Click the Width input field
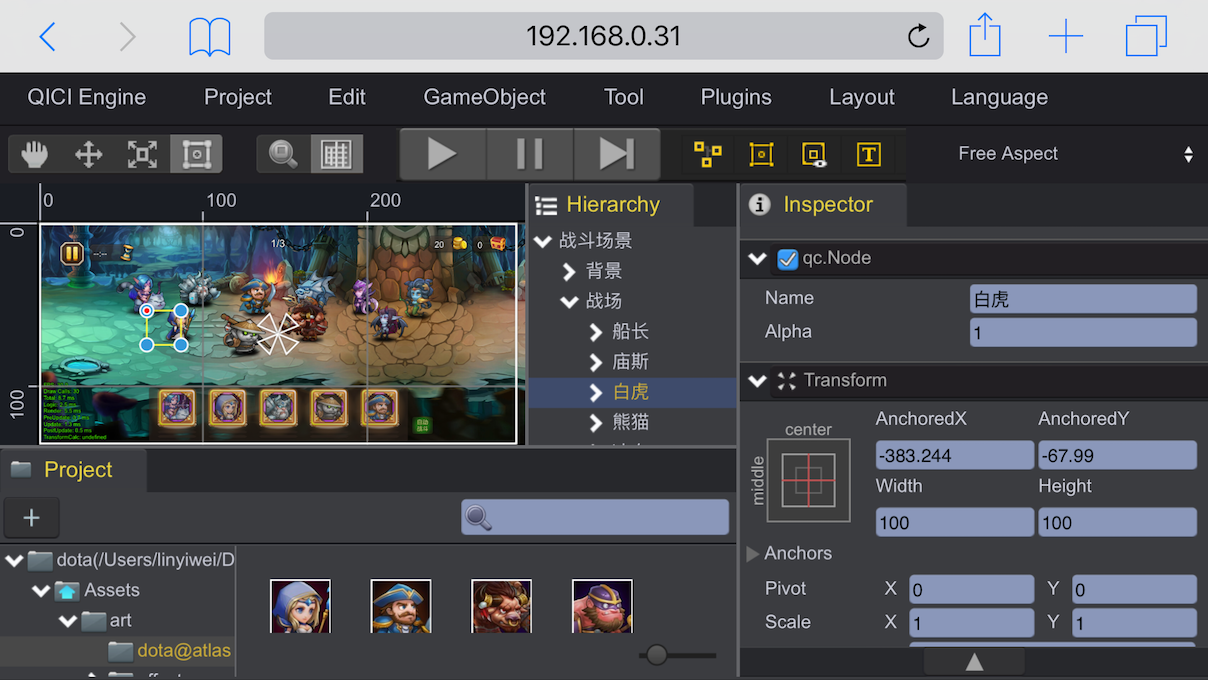This screenshot has height=680, width=1208. [955, 522]
